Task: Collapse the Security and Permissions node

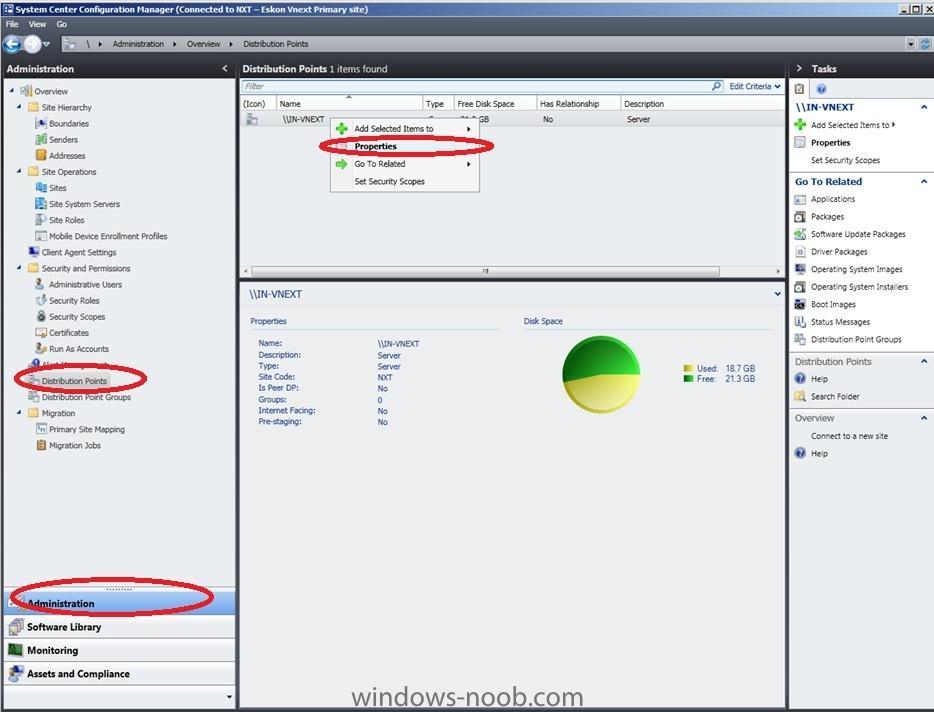Action: tap(19, 268)
